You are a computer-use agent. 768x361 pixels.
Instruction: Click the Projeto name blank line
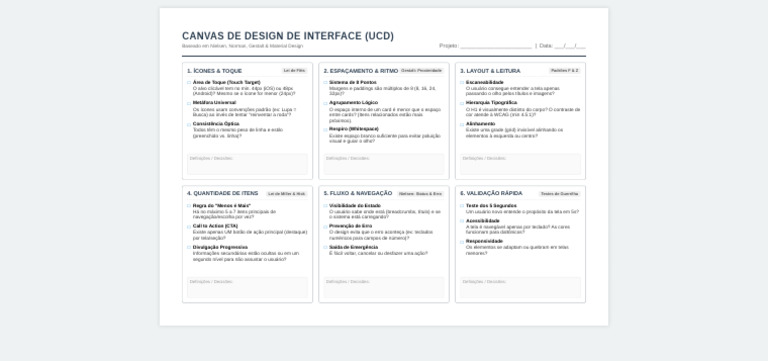tap(496, 46)
